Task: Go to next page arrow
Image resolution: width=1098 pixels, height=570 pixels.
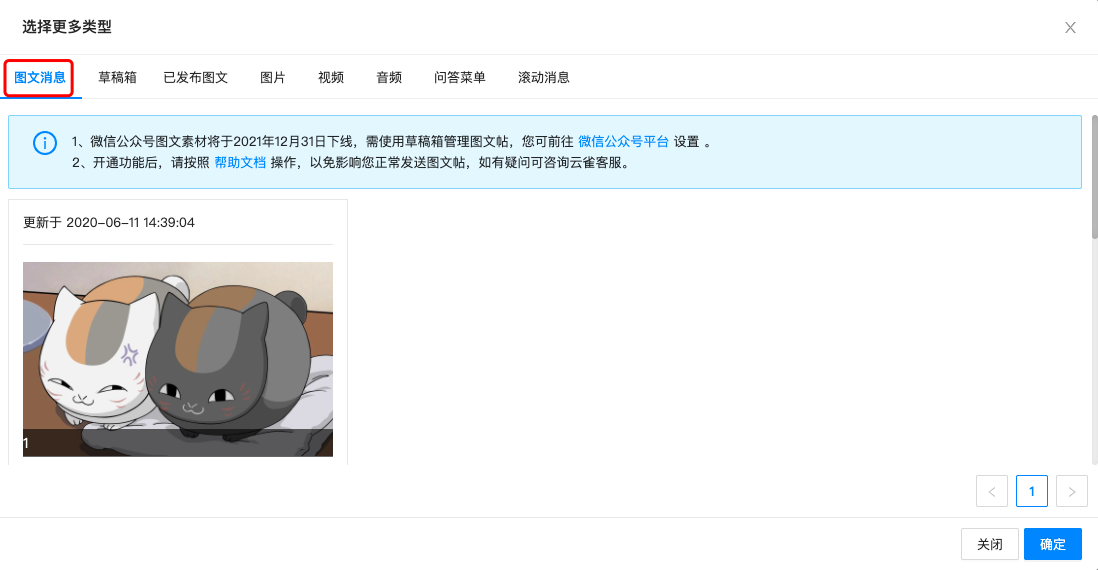Action: point(1071,492)
